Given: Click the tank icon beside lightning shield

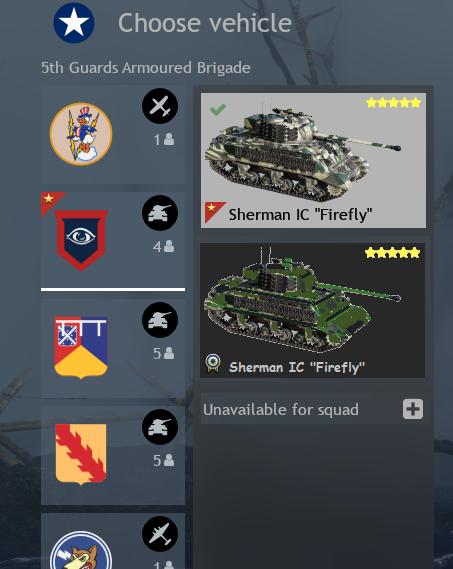Looking at the screenshot, I should click(160, 427).
